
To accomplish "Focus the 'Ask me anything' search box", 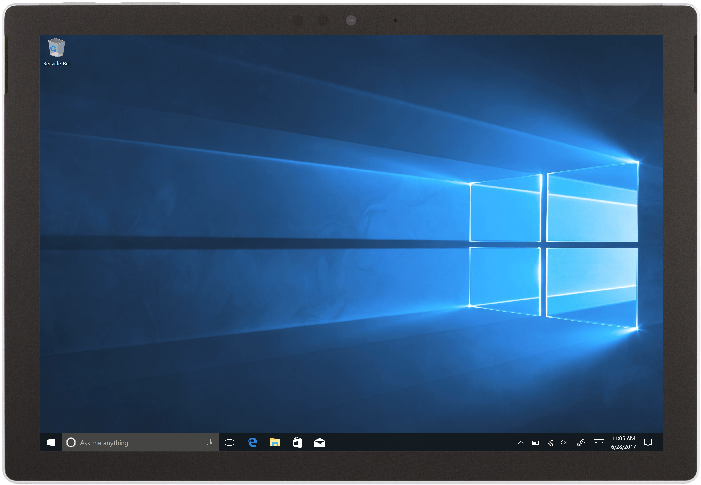I will click(x=140, y=442).
